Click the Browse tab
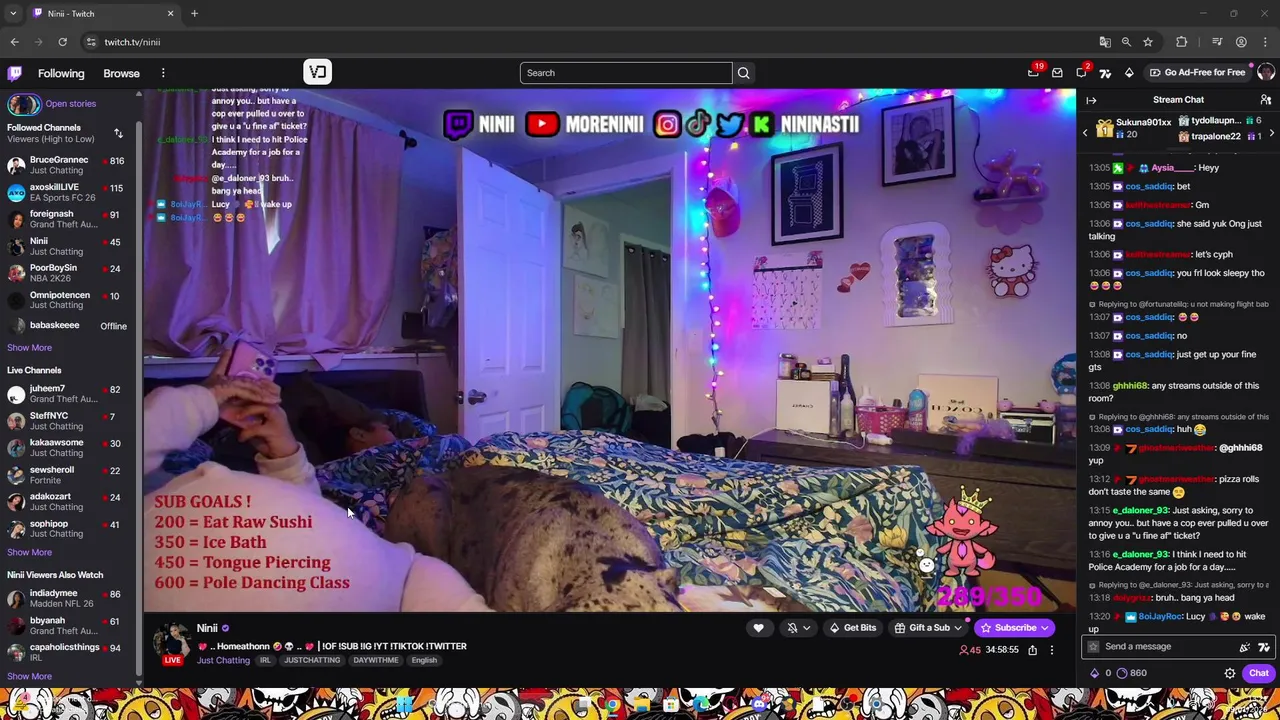1280x720 pixels. click(121, 73)
